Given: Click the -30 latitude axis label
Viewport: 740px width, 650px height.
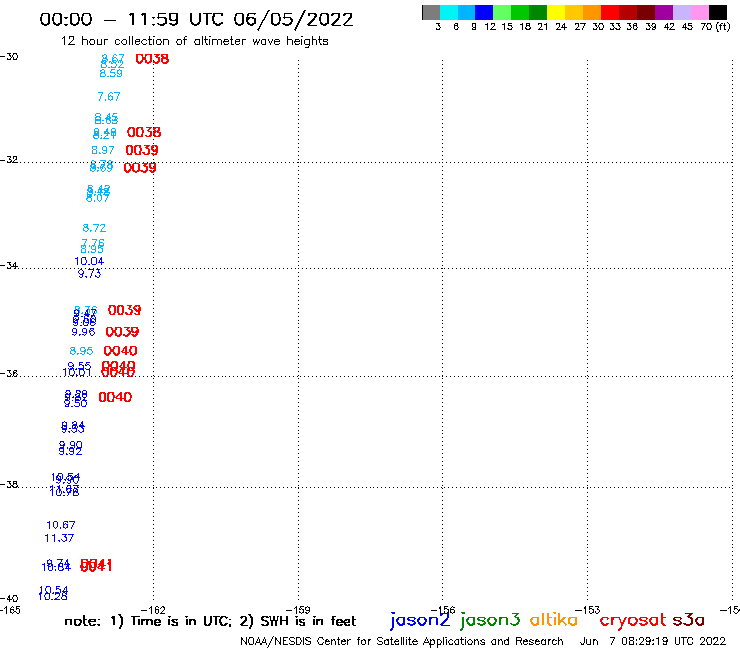Looking at the screenshot, I should pos(9,57).
